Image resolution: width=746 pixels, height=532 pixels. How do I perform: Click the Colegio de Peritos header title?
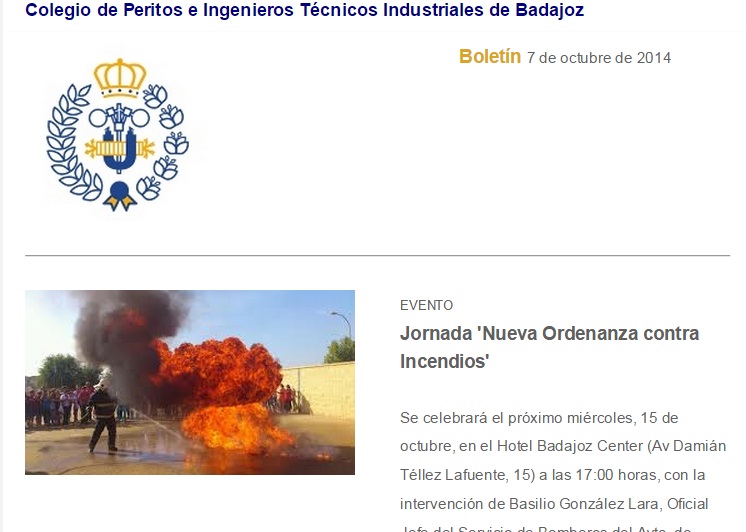pos(304,11)
